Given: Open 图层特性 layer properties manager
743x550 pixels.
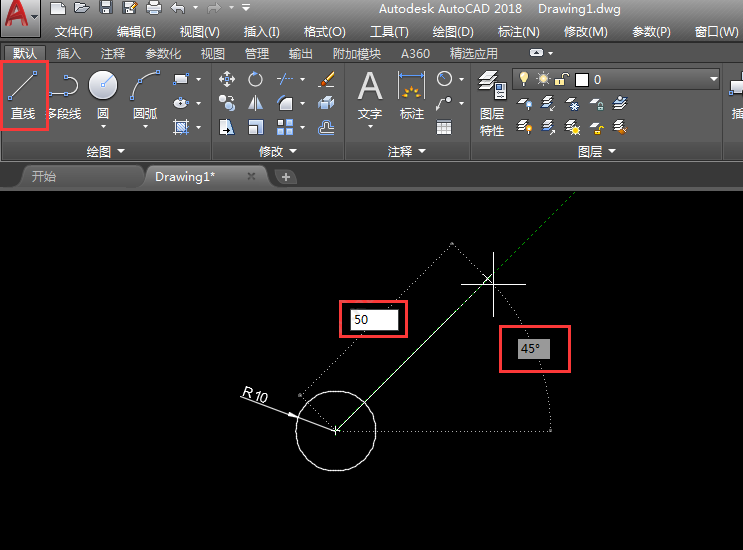Looking at the screenshot, I should click(x=492, y=103).
